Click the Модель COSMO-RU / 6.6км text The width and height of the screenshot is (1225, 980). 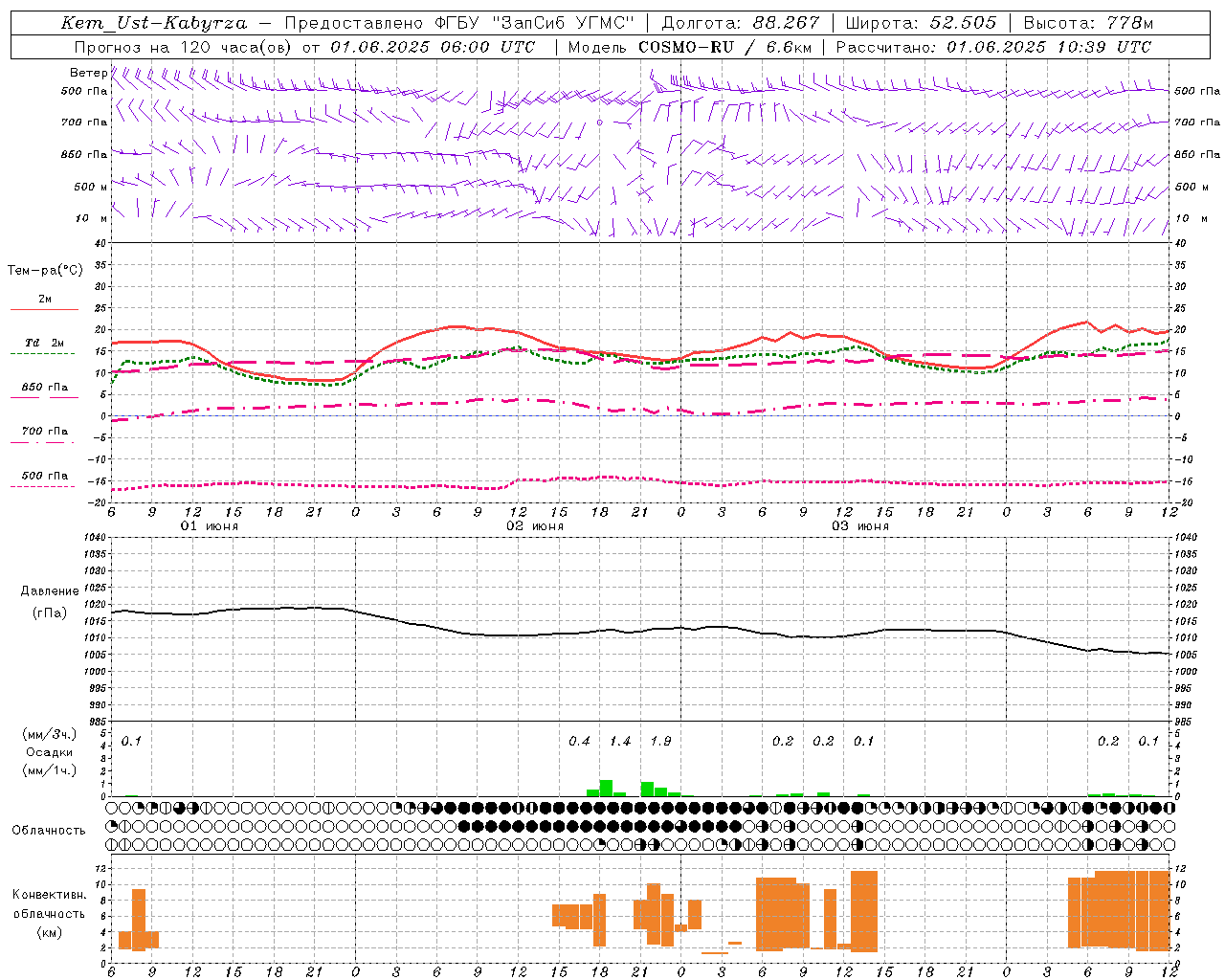[x=689, y=47]
